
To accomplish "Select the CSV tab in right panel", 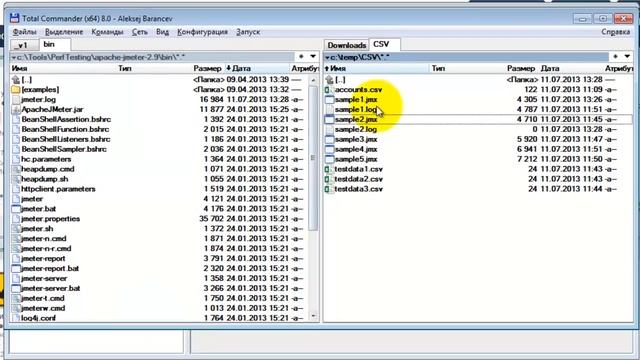I will [384, 44].
